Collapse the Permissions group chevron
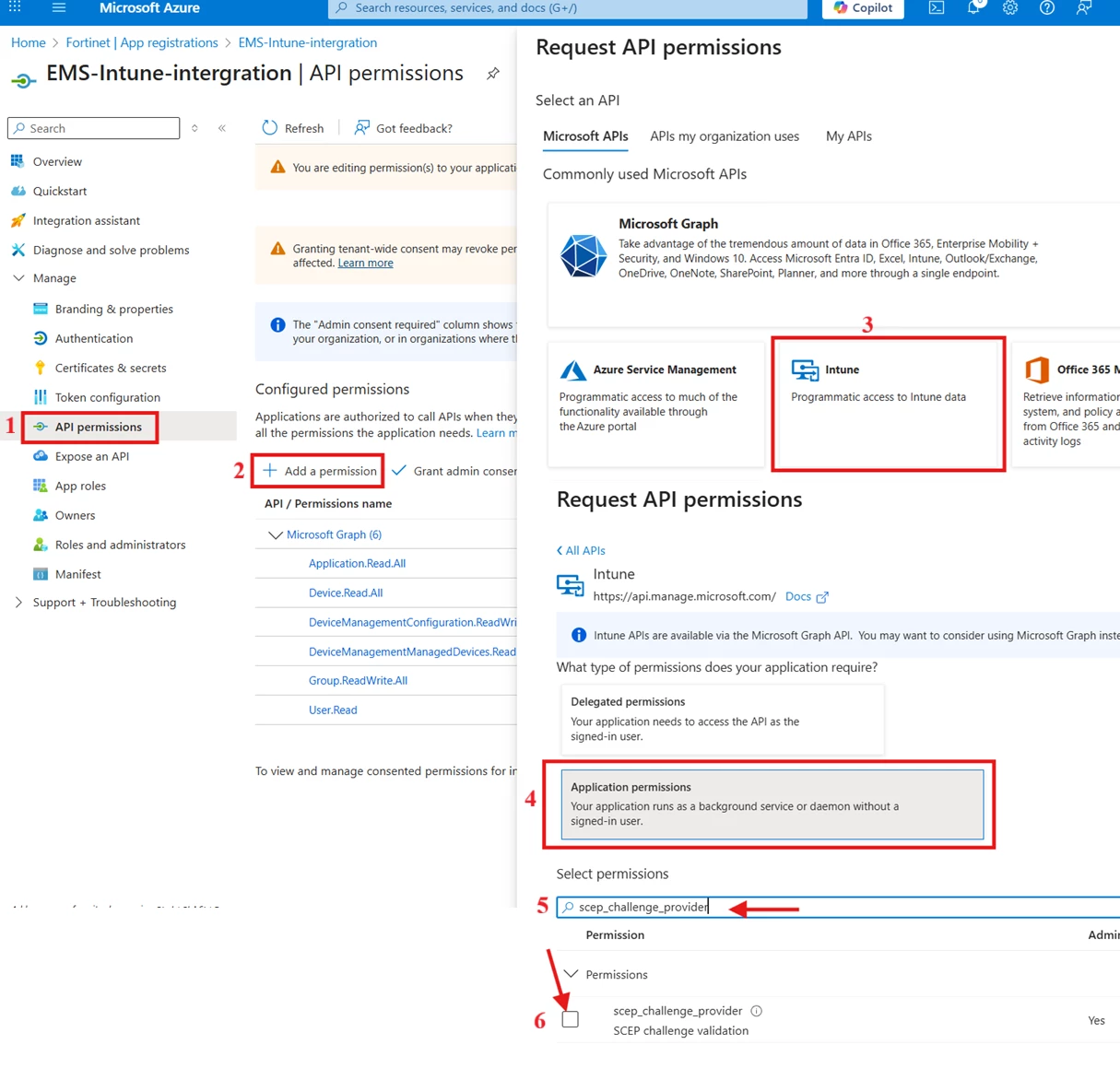This screenshot has width=1120, height=1068. click(572, 974)
